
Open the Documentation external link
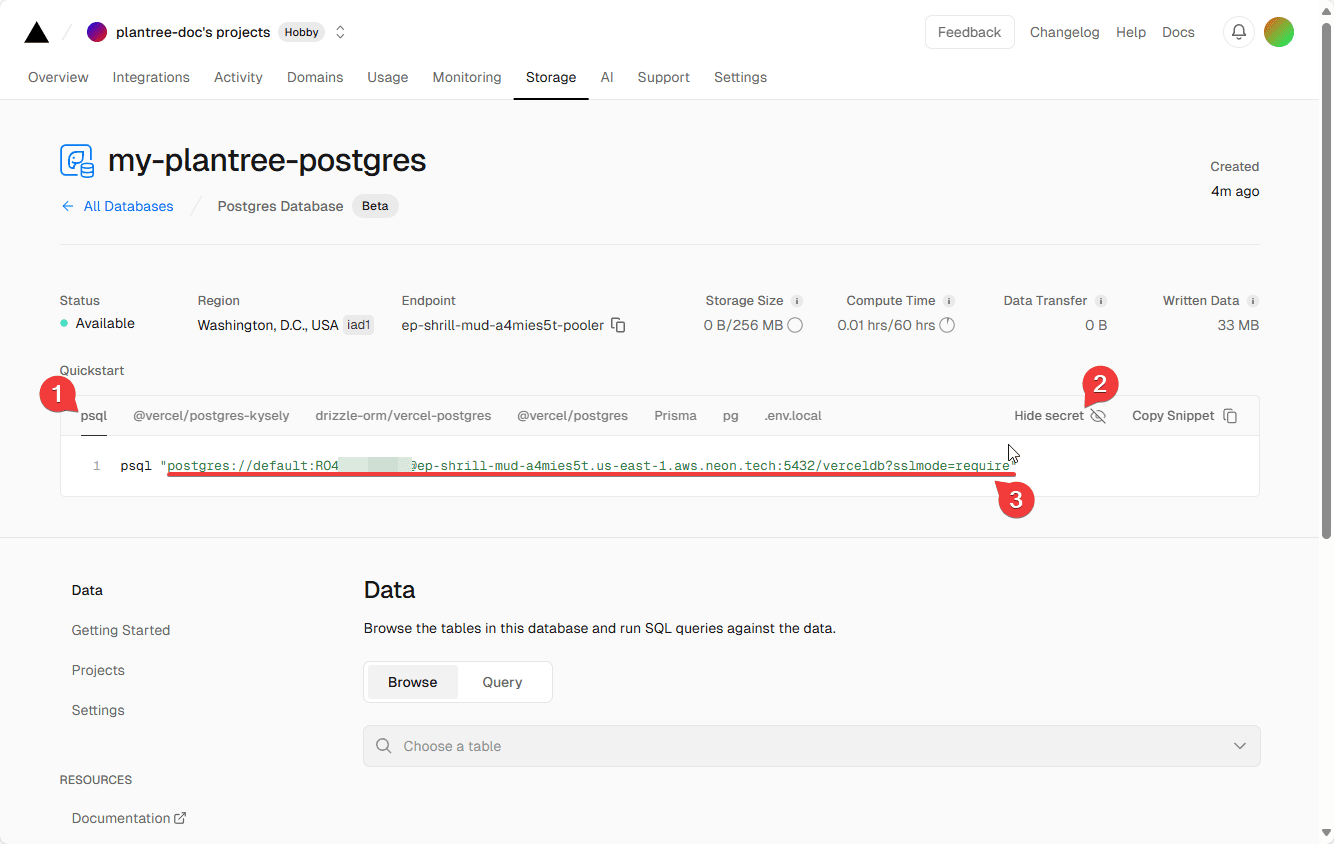[x=129, y=818]
